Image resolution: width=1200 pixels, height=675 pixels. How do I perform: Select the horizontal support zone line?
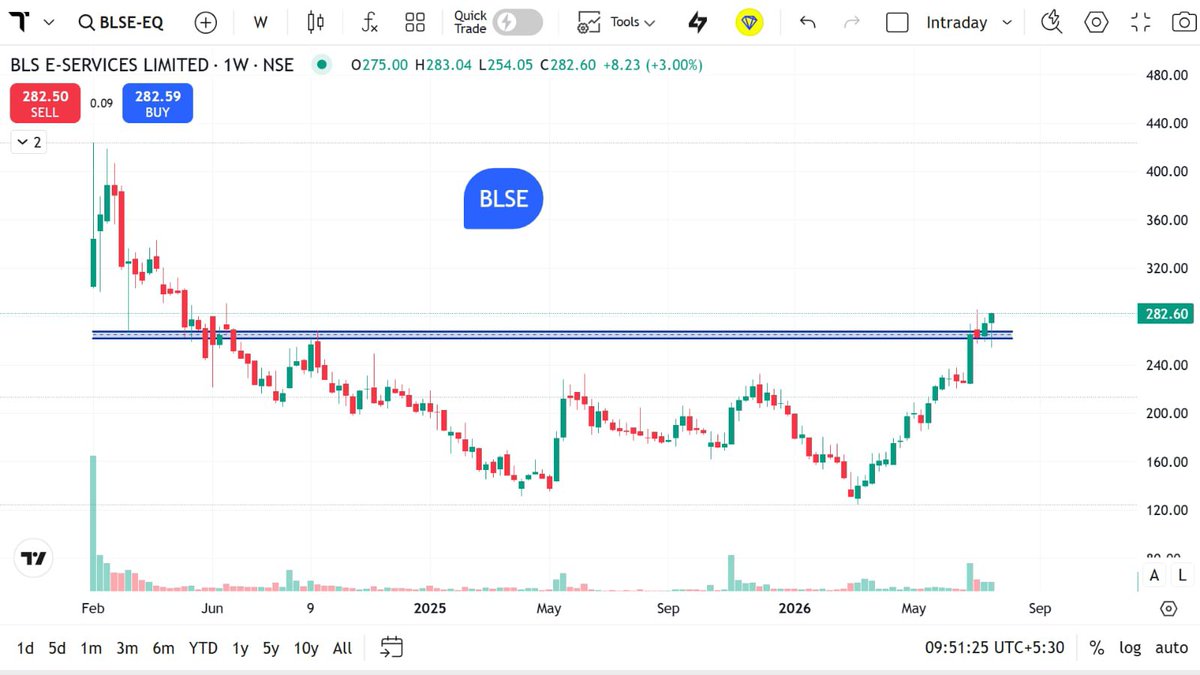tap(552, 335)
